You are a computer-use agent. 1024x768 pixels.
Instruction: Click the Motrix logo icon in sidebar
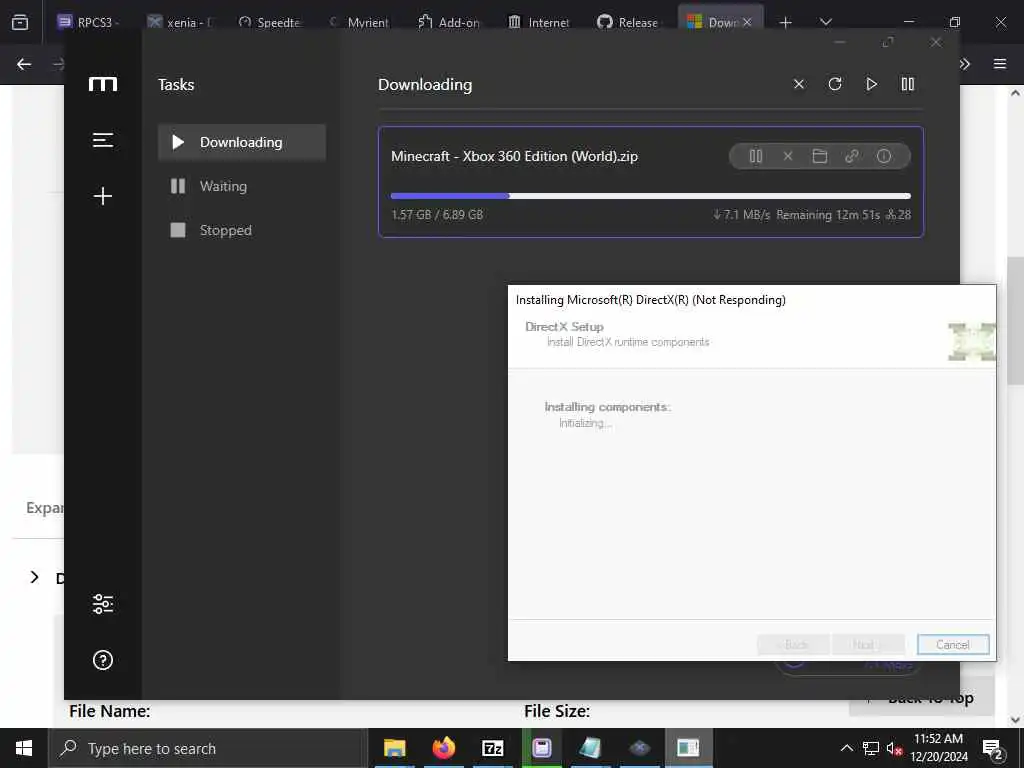pos(103,84)
